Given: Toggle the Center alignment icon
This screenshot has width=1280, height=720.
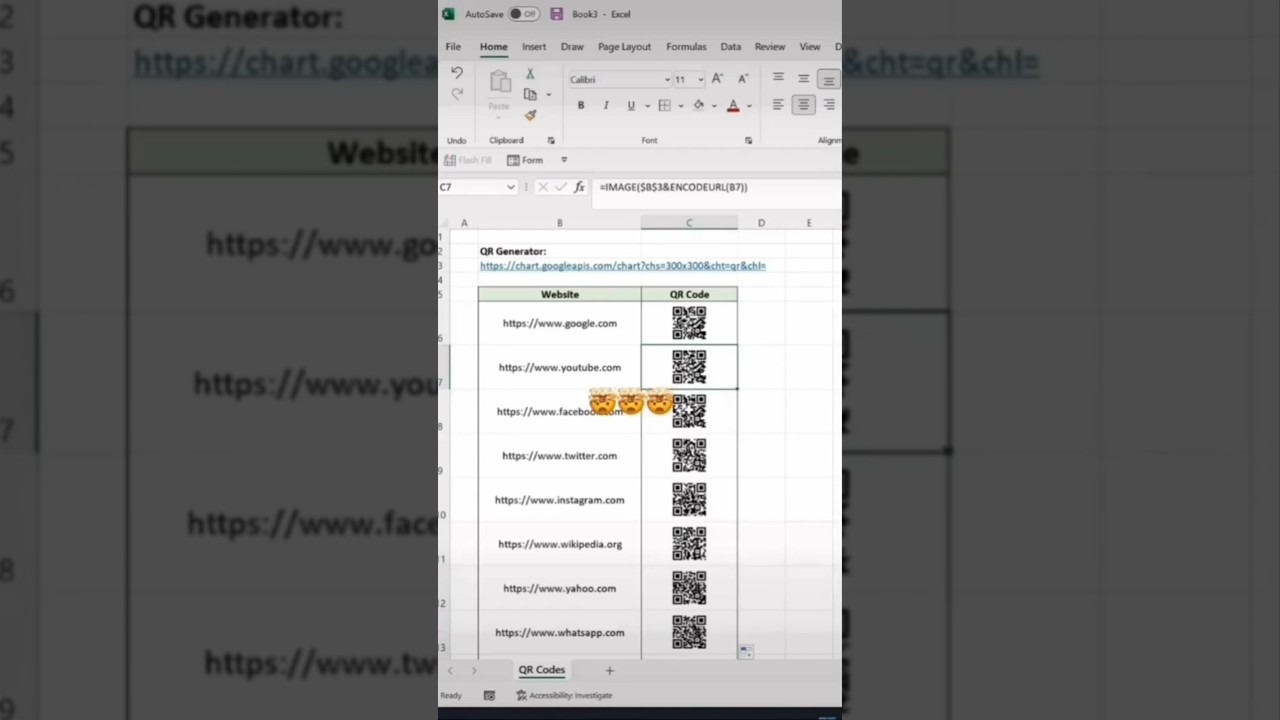Looking at the screenshot, I should (x=803, y=104).
